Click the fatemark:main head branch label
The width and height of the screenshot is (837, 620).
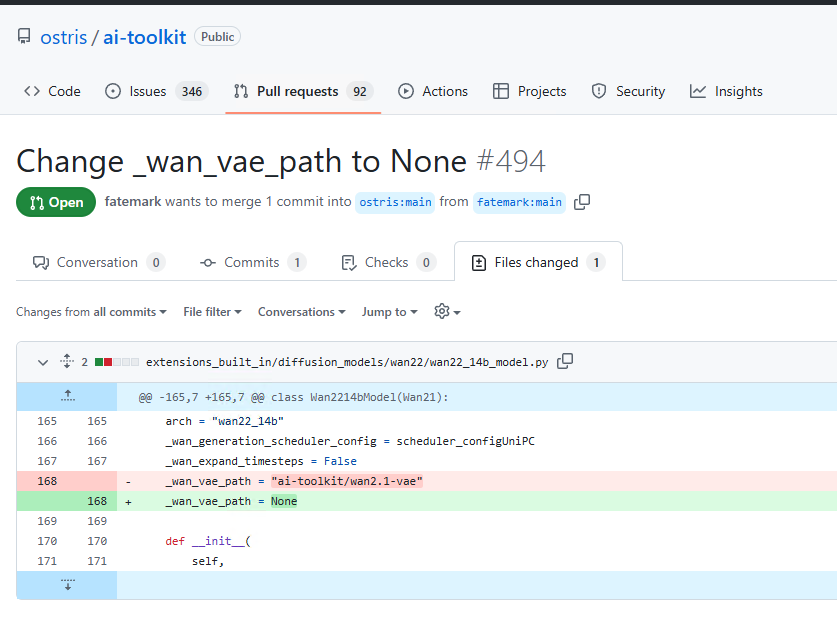click(519, 202)
